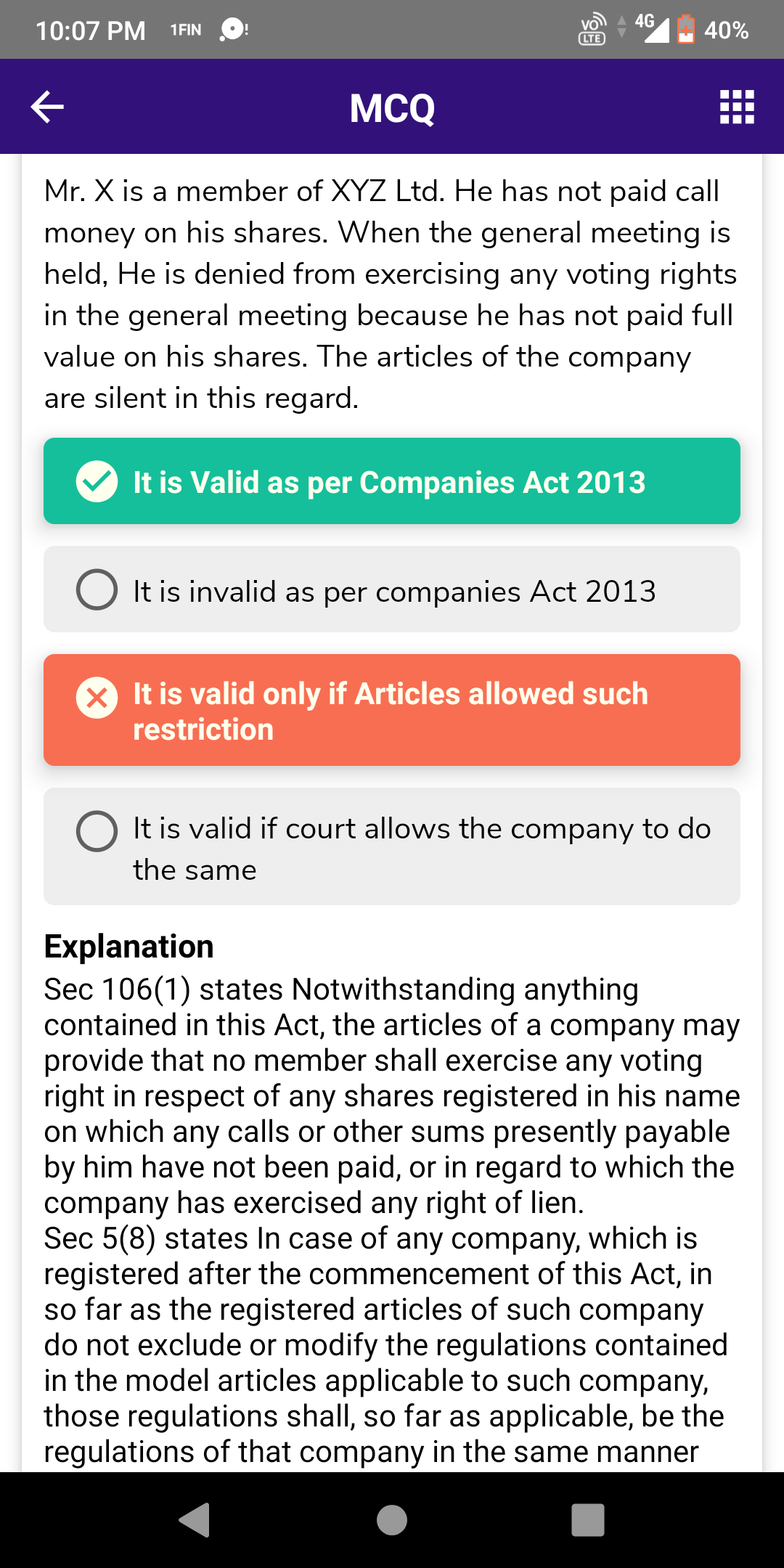Choose 'valid only if Articles allowed' option
The image size is (784, 1568).
pos(391,711)
